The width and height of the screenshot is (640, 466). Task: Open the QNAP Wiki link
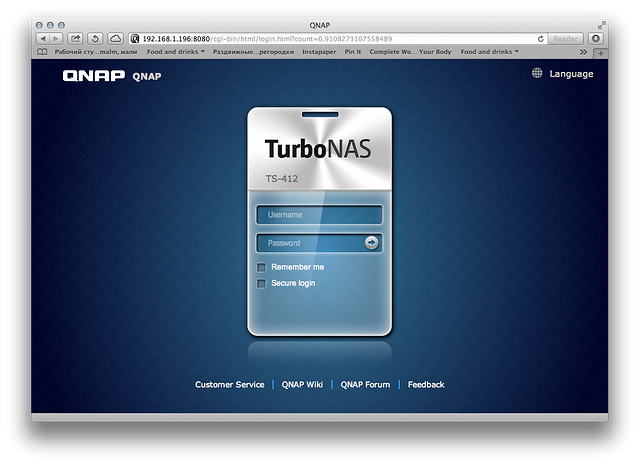pos(302,385)
